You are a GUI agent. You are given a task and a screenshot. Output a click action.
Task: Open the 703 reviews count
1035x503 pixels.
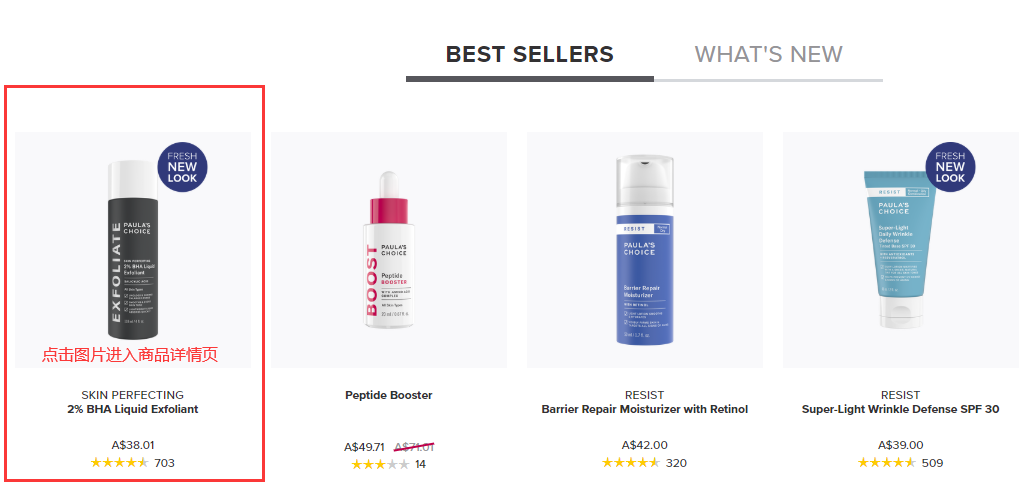pos(165,463)
